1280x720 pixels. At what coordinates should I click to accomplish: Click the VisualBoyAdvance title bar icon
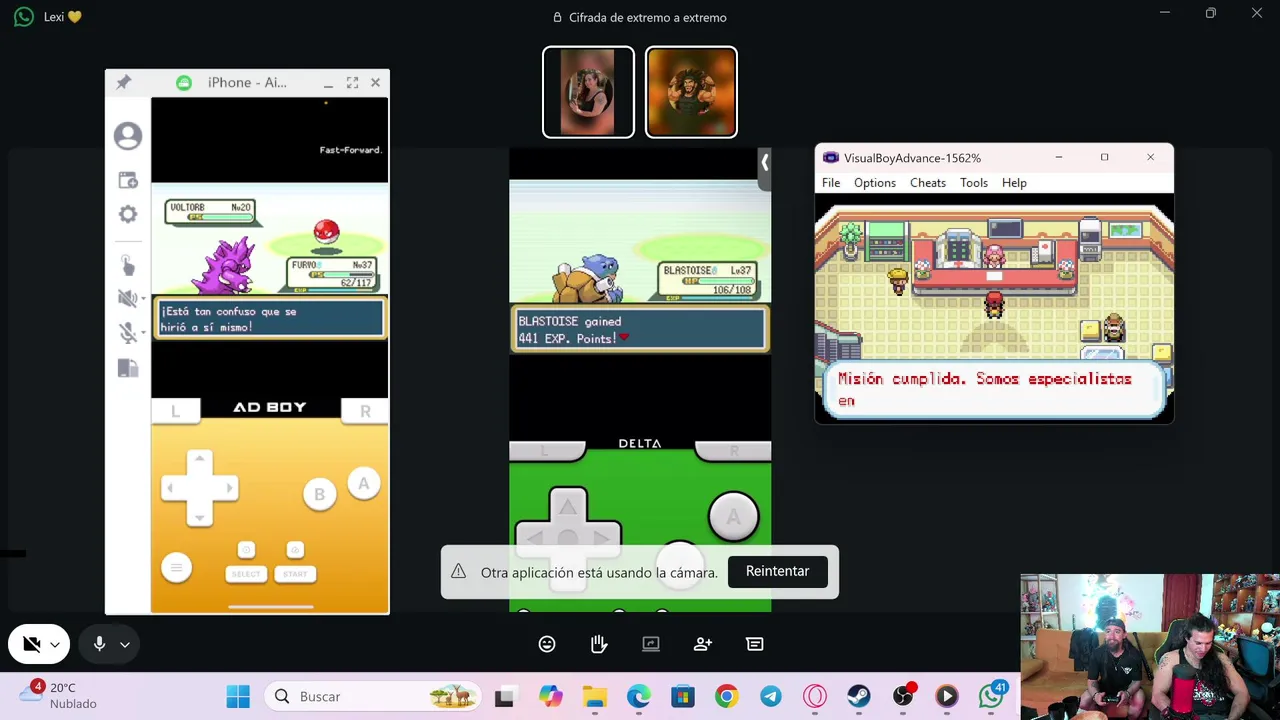click(x=831, y=158)
